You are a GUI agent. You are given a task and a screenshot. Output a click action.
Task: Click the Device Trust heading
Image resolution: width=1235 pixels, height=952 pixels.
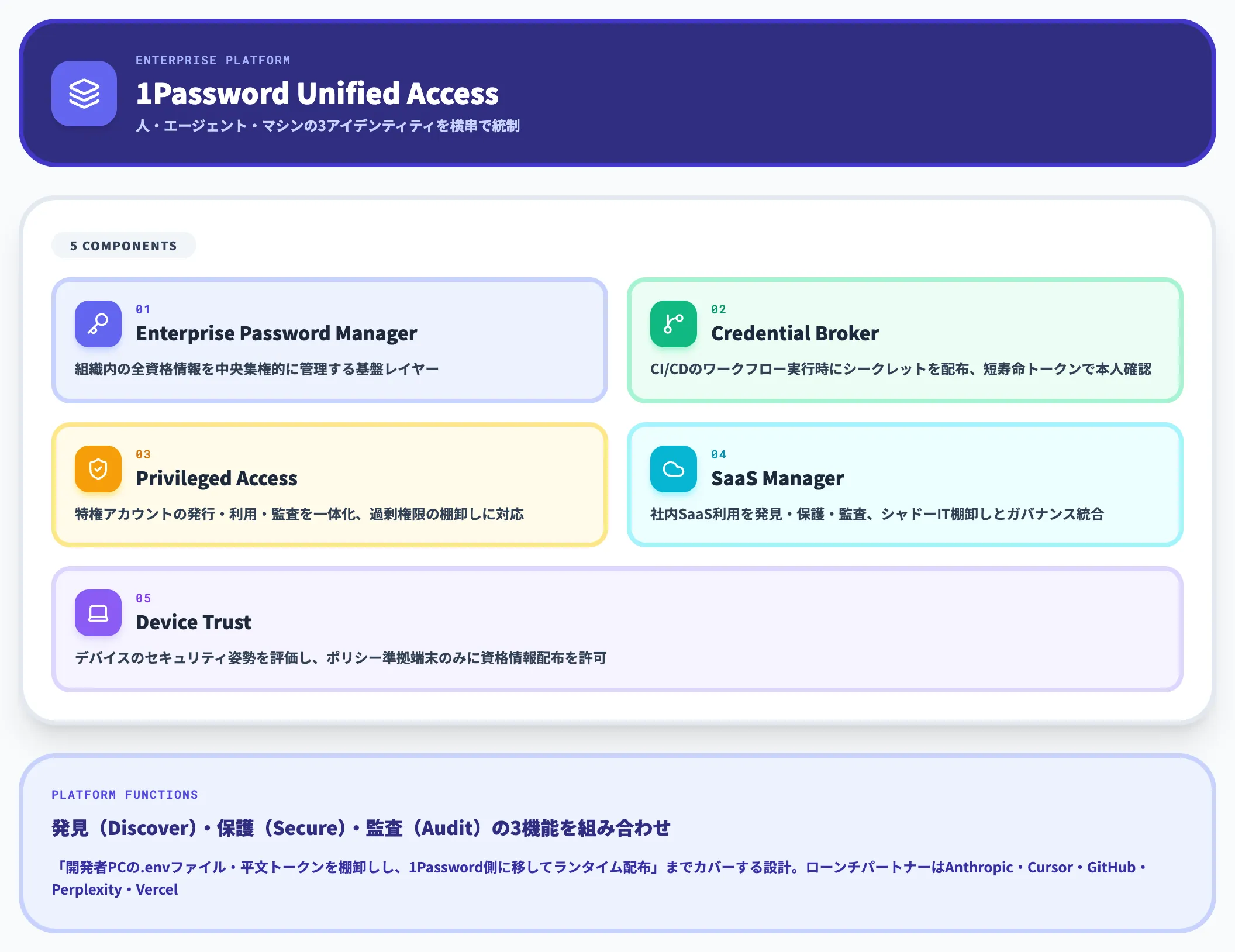click(194, 622)
